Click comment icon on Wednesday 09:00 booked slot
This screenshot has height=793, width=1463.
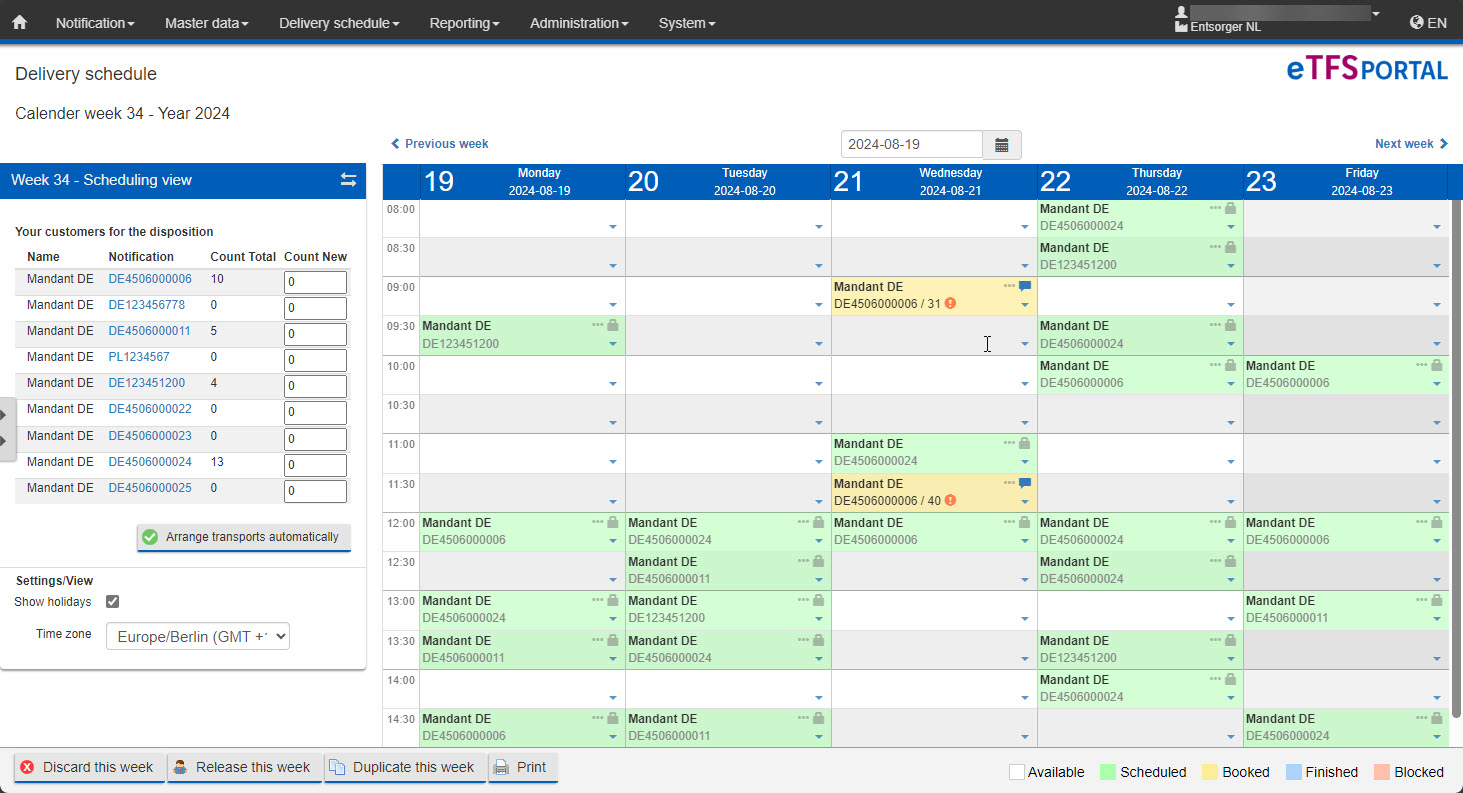point(1024,287)
